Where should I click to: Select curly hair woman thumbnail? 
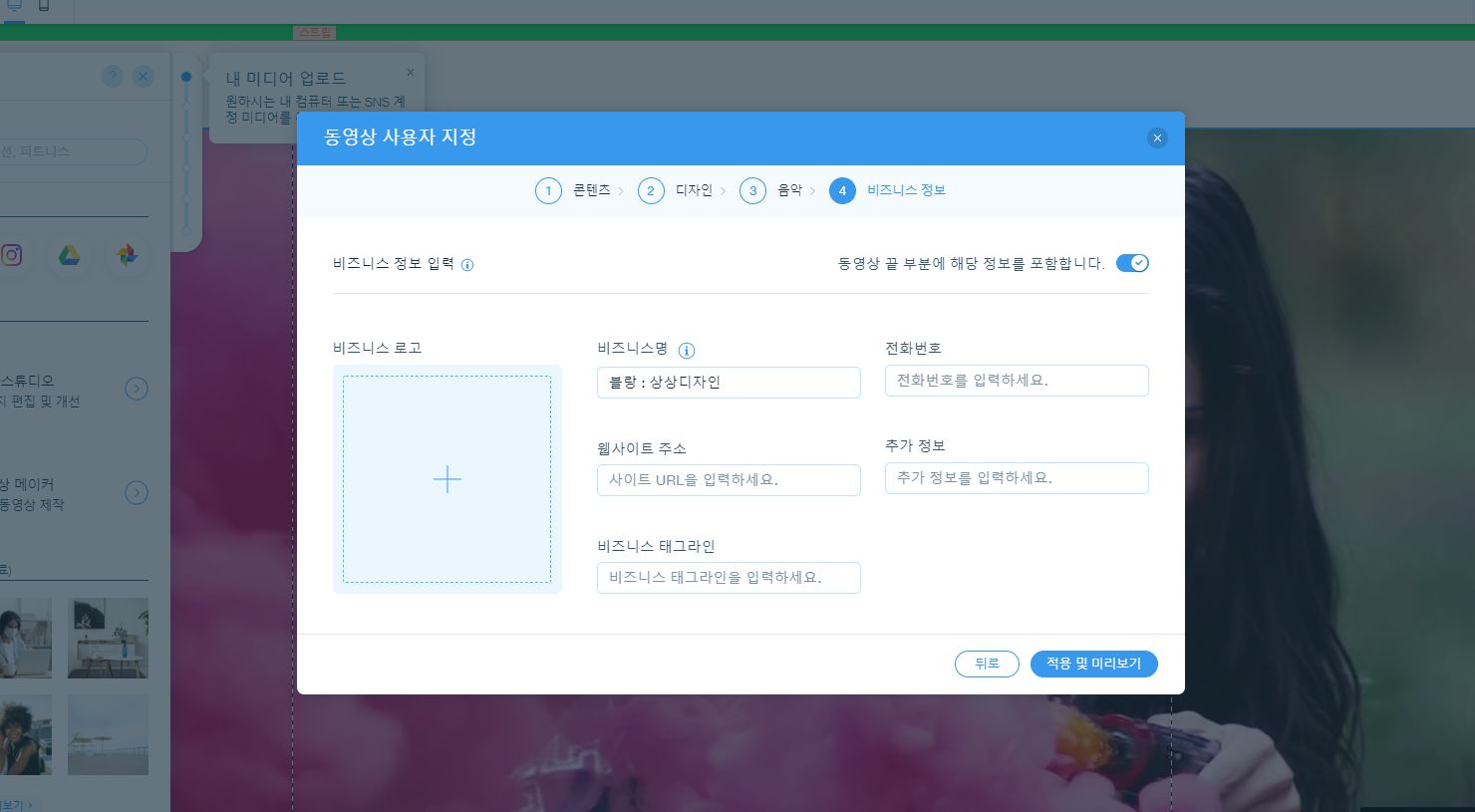coord(24,735)
